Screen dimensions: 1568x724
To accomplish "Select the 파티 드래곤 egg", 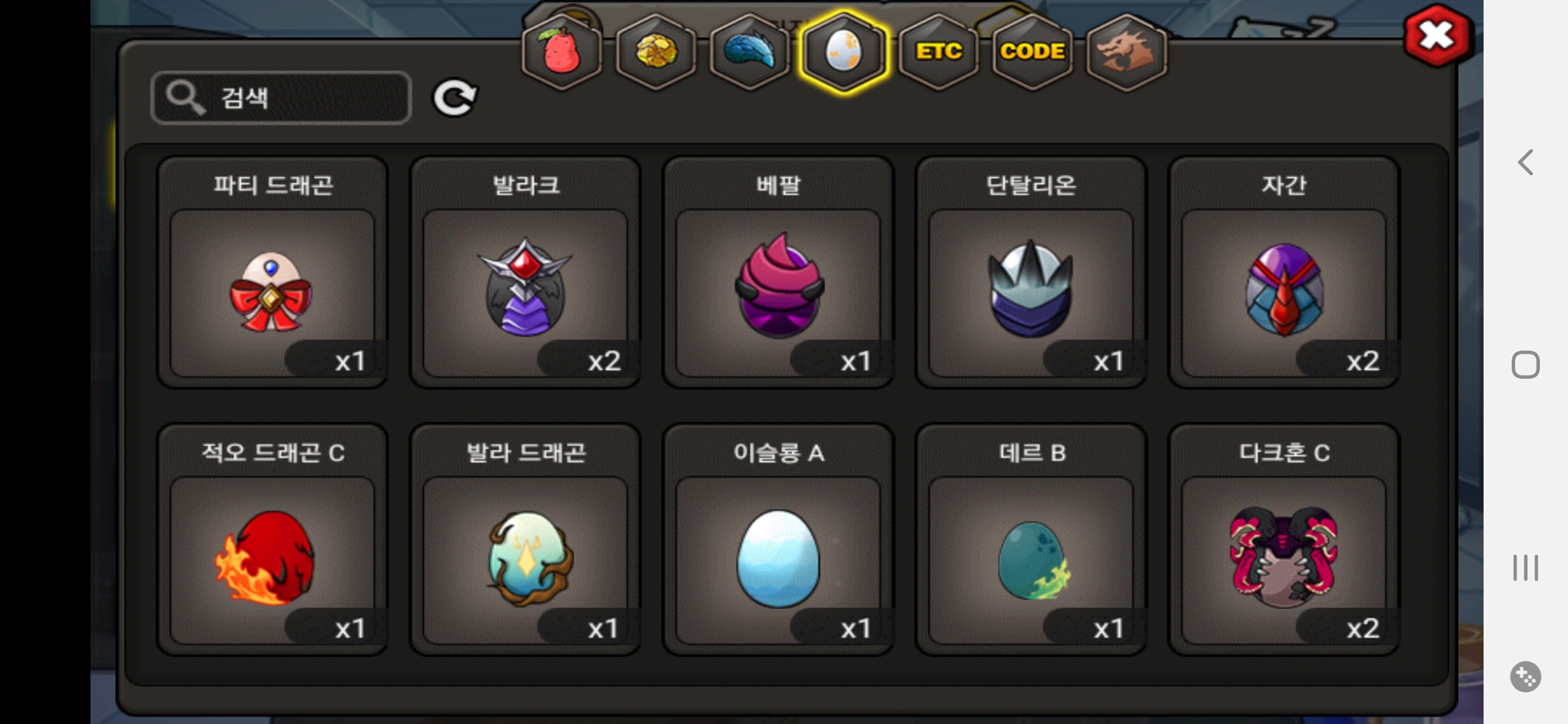I will pyautogui.click(x=273, y=272).
